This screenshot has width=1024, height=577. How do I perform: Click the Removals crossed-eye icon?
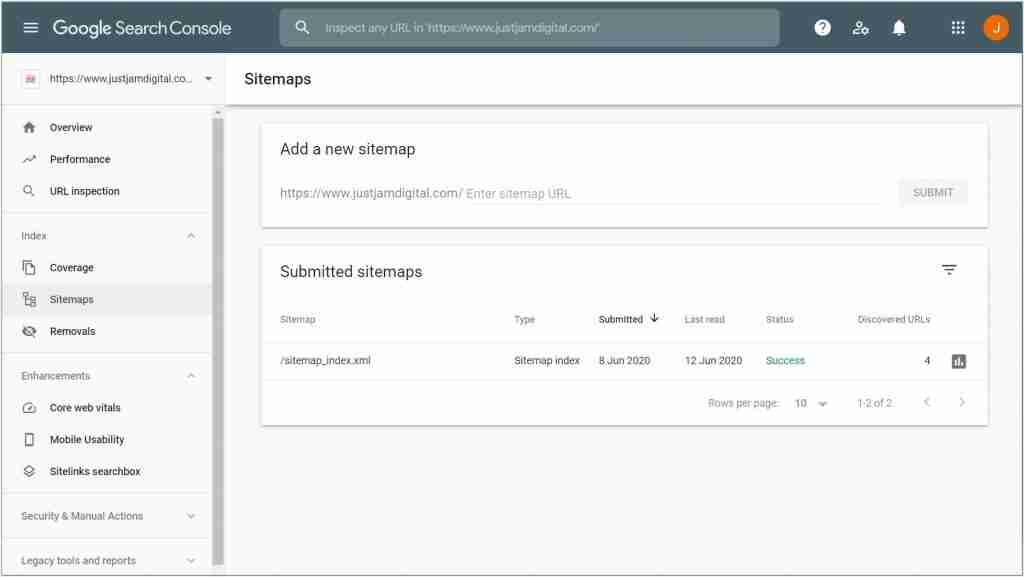coord(29,332)
